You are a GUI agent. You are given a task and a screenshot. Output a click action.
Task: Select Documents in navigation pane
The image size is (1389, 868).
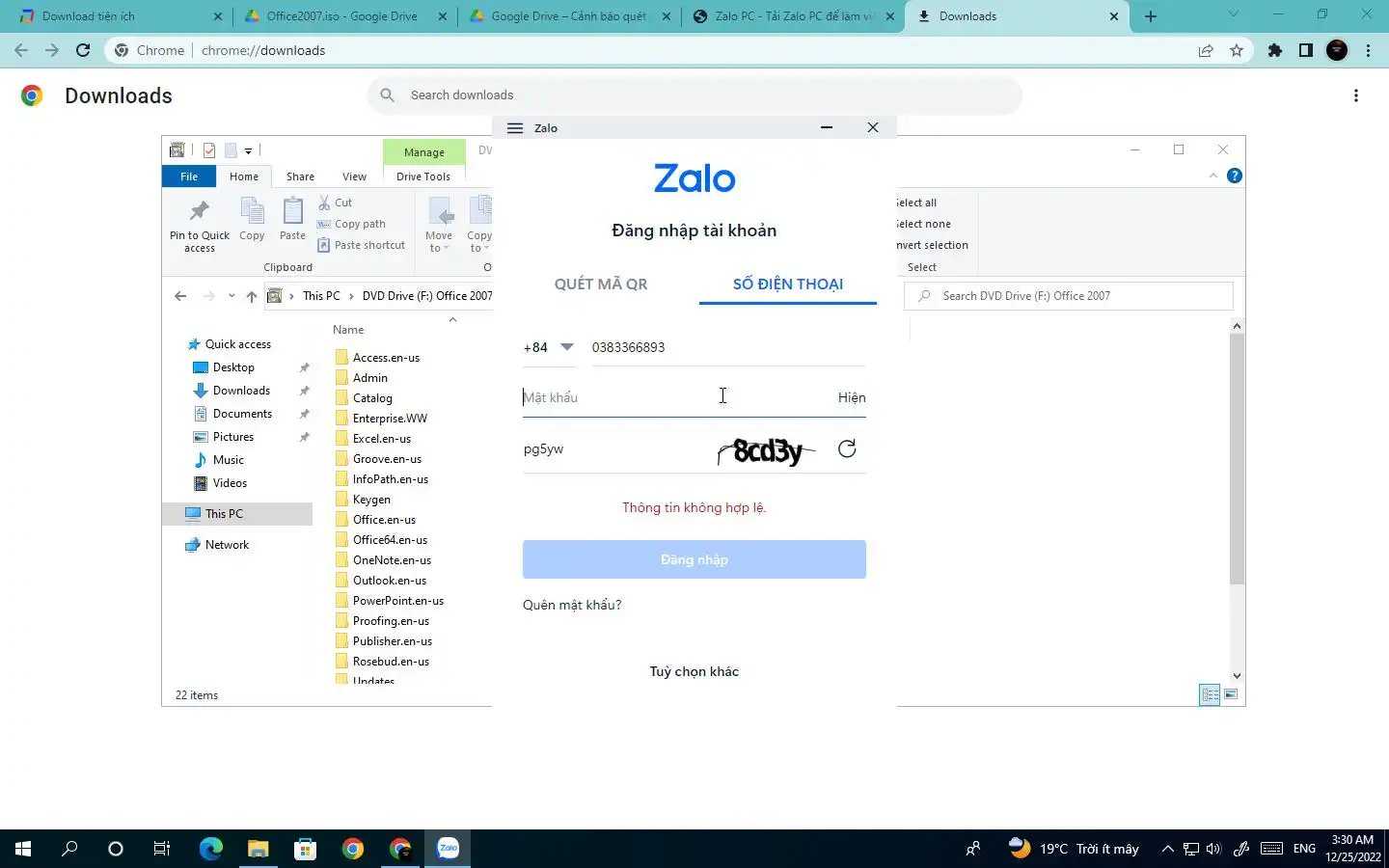pos(242,414)
